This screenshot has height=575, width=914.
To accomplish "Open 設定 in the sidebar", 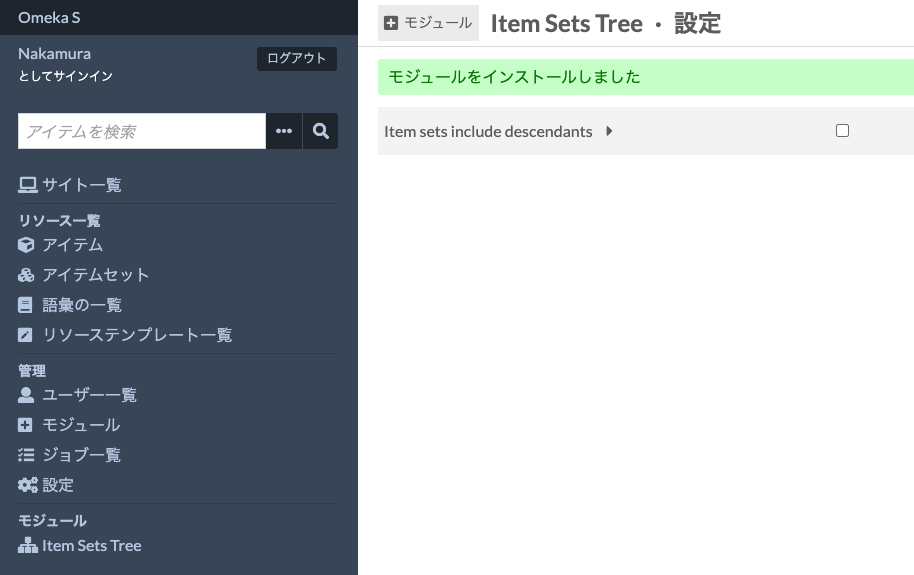I will 58,485.
